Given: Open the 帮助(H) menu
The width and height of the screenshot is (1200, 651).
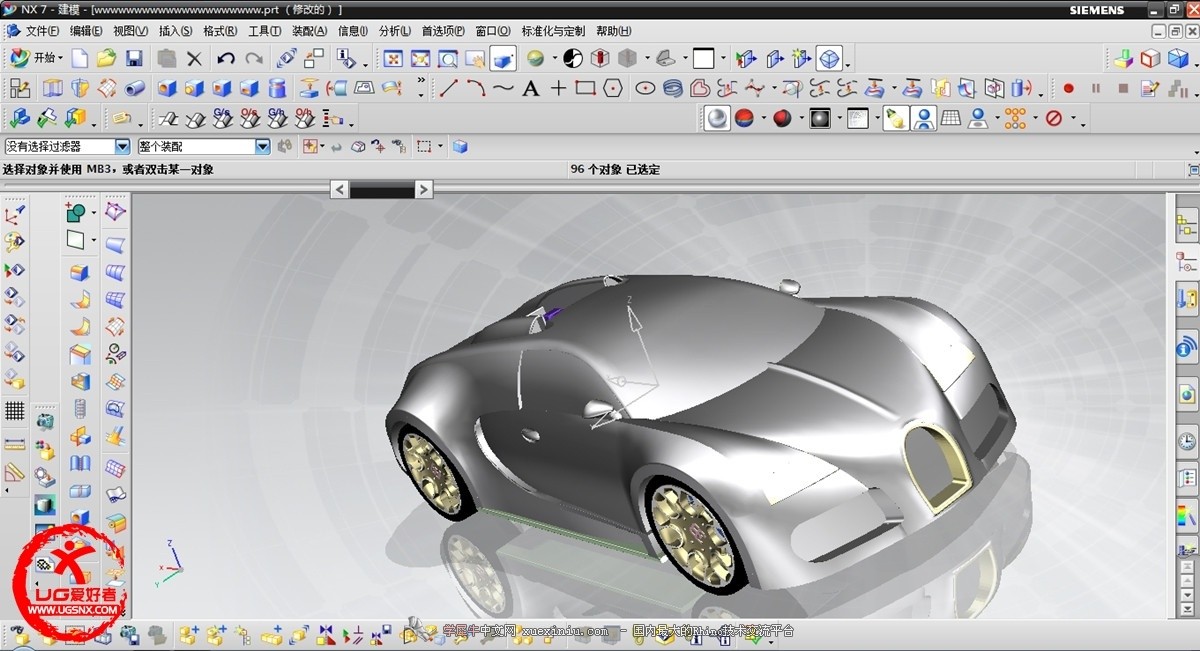Looking at the screenshot, I should pyautogui.click(x=613, y=31).
